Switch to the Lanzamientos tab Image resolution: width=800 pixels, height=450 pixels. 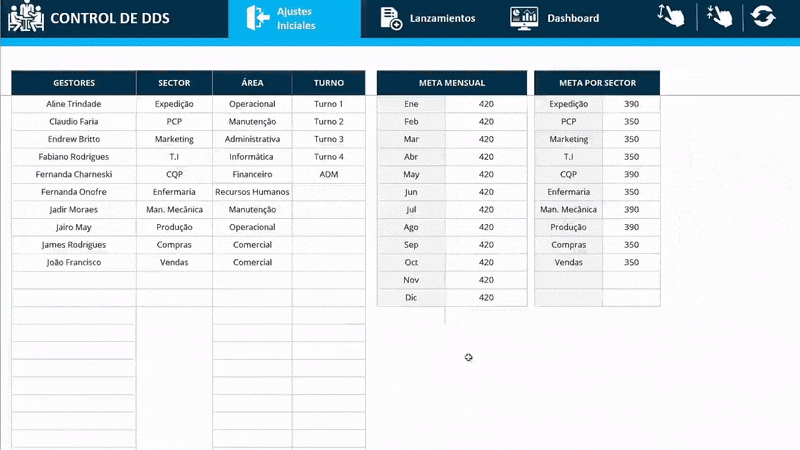(443, 18)
